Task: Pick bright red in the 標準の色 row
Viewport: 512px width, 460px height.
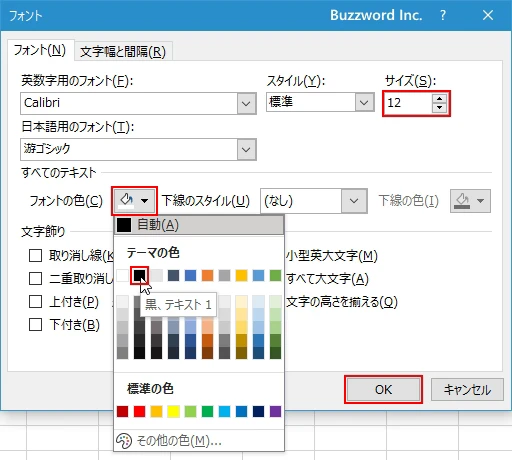Action: tap(139, 411)
